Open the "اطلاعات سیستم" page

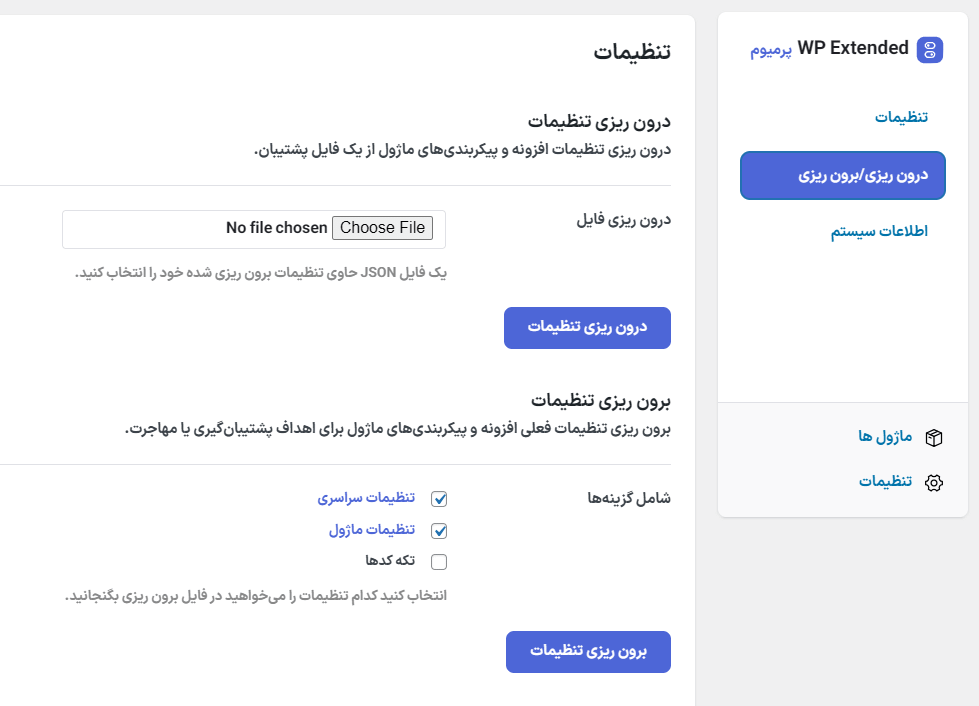pyautogui.click(x=879, y=230)
